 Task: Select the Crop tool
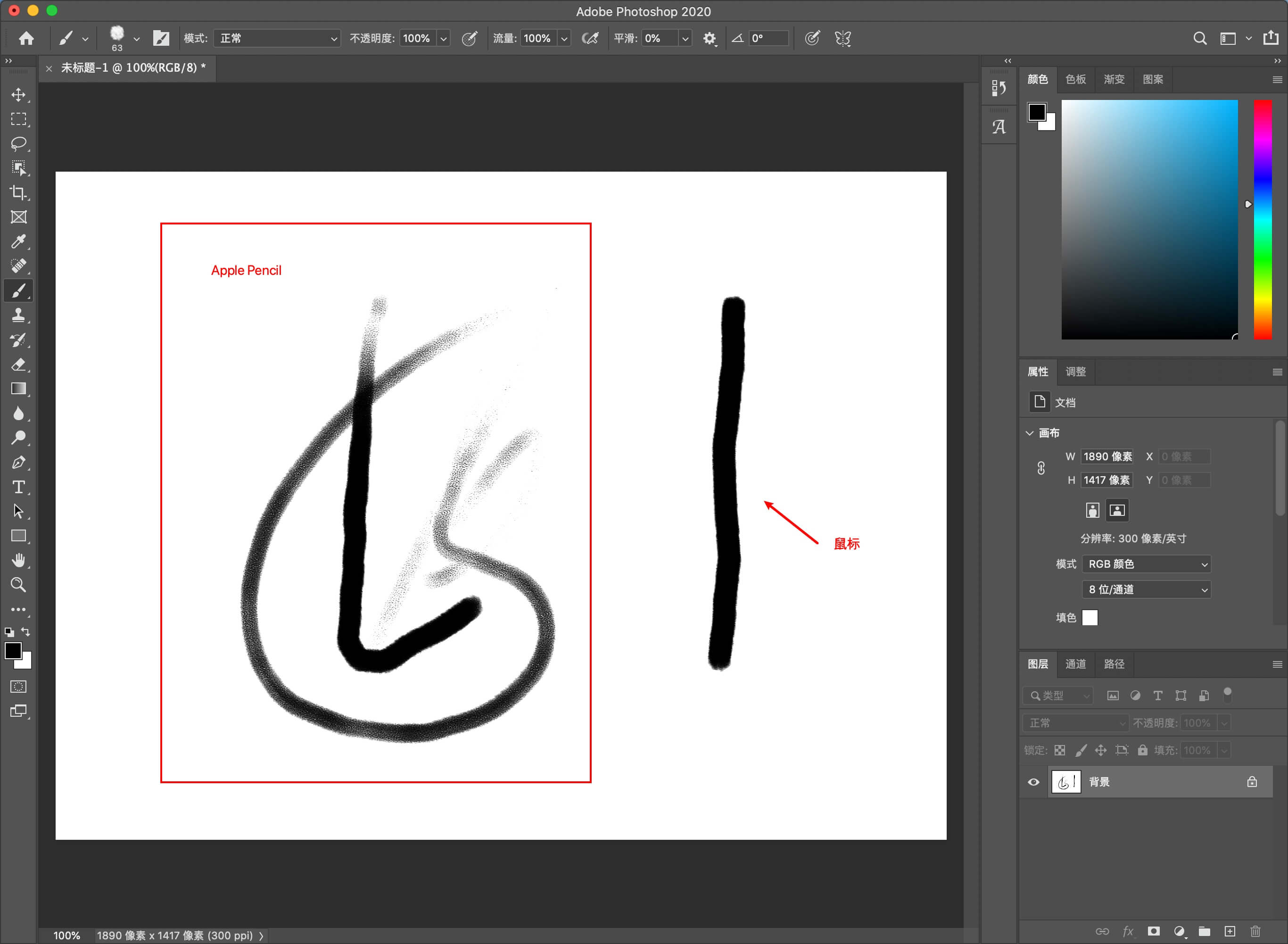coord(18,192)
